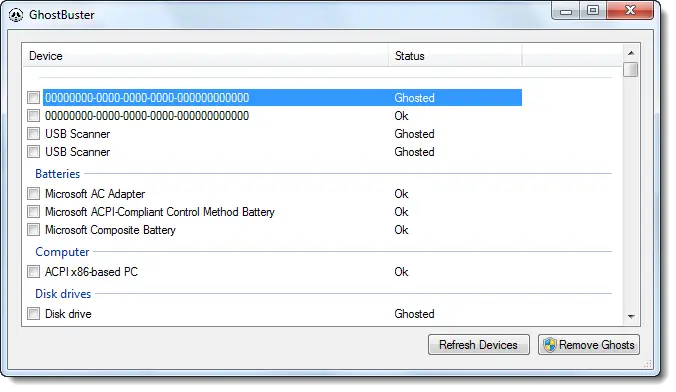Check the box for highlighted Ghosted GUID device

point(33,97)
